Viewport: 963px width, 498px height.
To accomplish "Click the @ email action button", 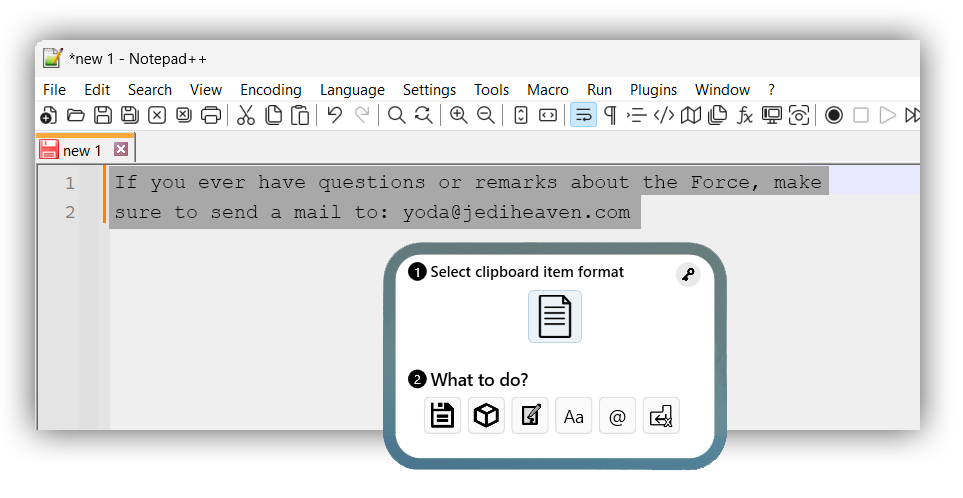I will 617,416.
